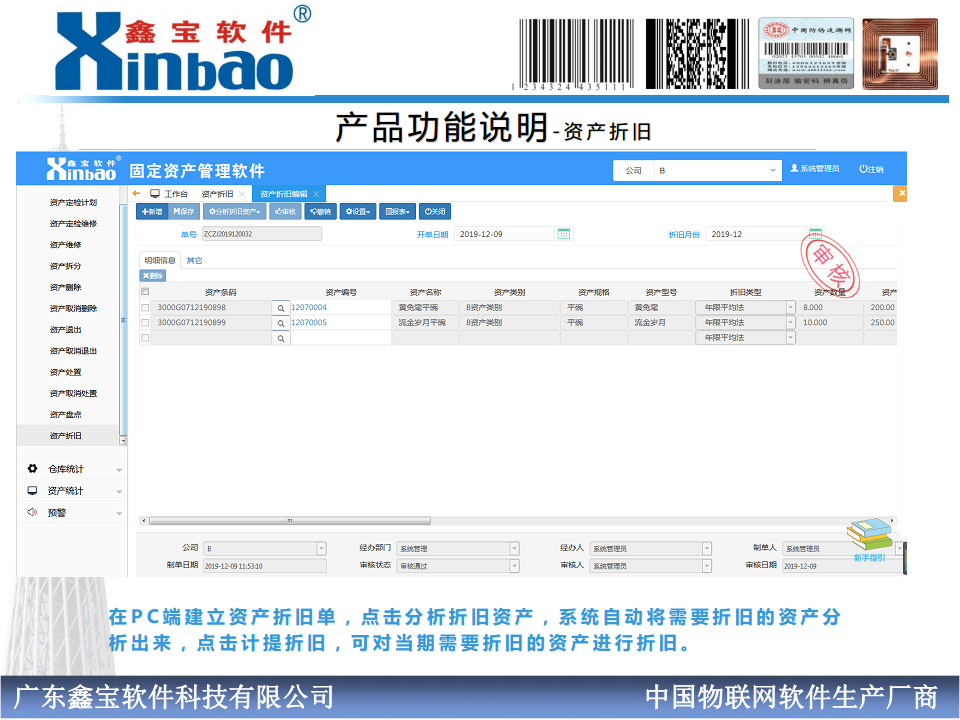Click the table horizontal scrollbar thumb

coord(290,521)
